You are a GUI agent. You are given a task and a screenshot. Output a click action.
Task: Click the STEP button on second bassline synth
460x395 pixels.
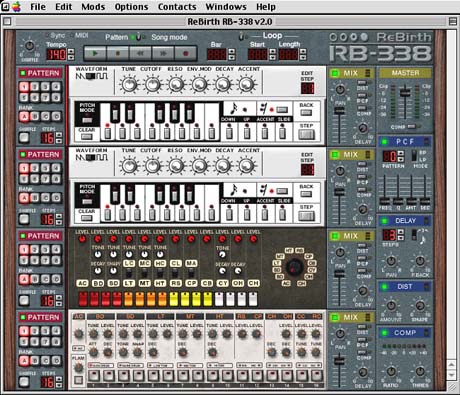pyautogui.click(x=306, y=216)
